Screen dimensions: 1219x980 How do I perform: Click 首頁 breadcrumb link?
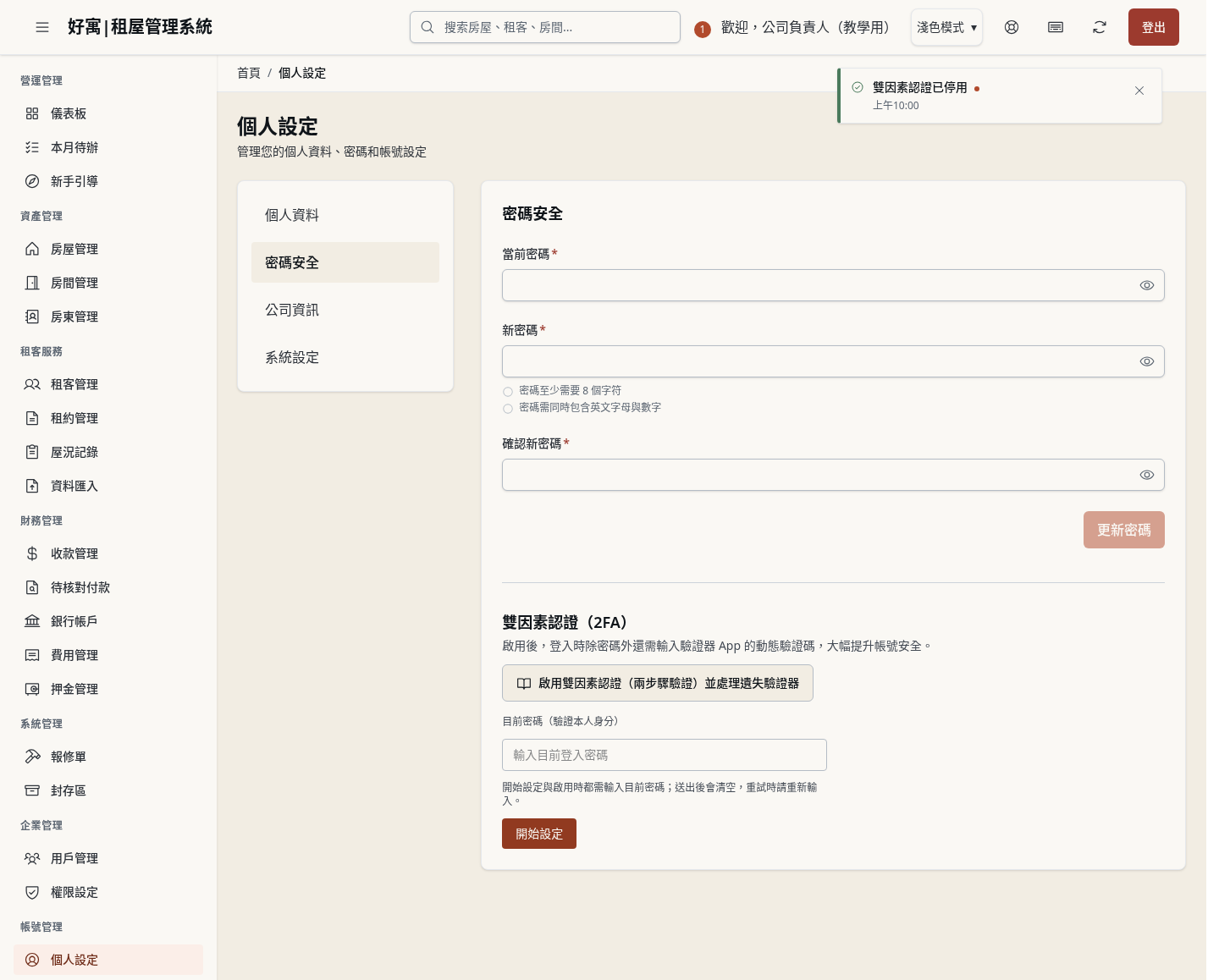(x=249, y=73)
